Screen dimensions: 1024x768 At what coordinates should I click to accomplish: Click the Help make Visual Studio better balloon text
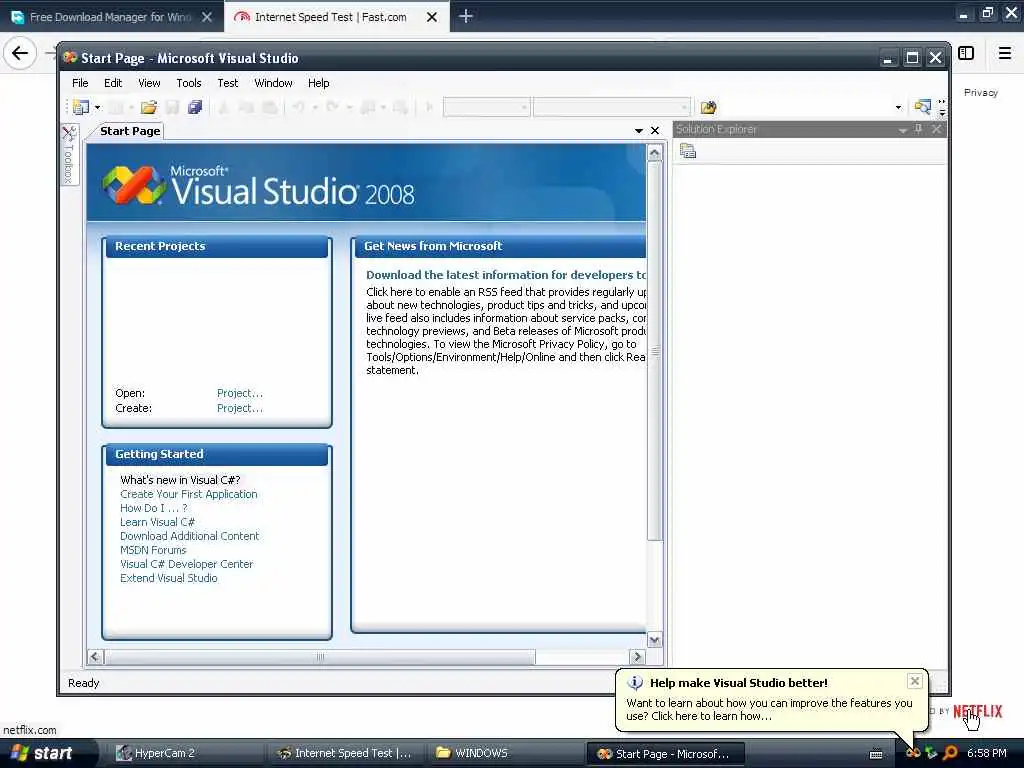pos(769,709)
